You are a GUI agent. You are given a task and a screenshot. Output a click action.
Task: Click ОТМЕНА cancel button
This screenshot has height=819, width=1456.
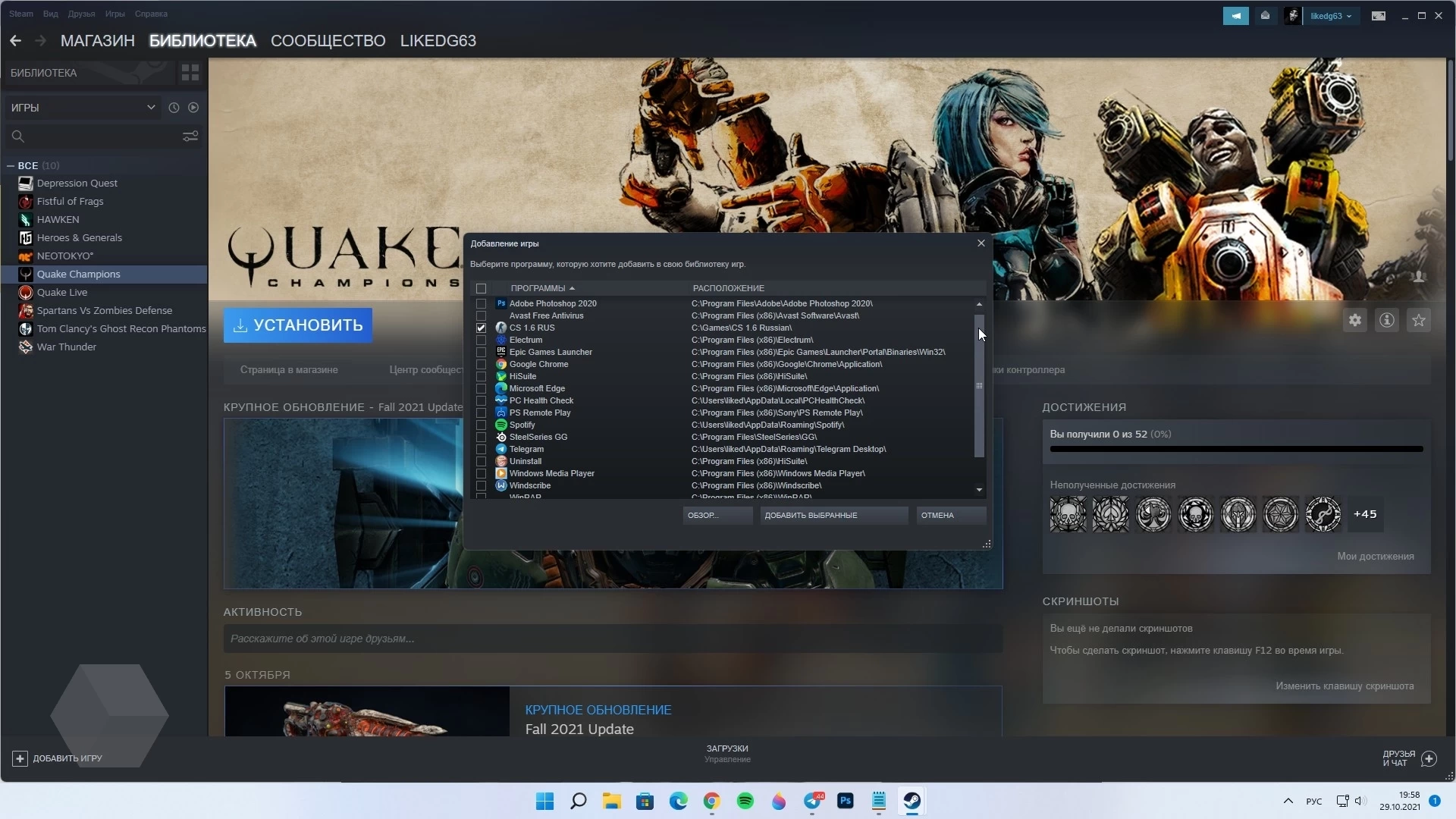pyautogui.click(x=951, y=515)
